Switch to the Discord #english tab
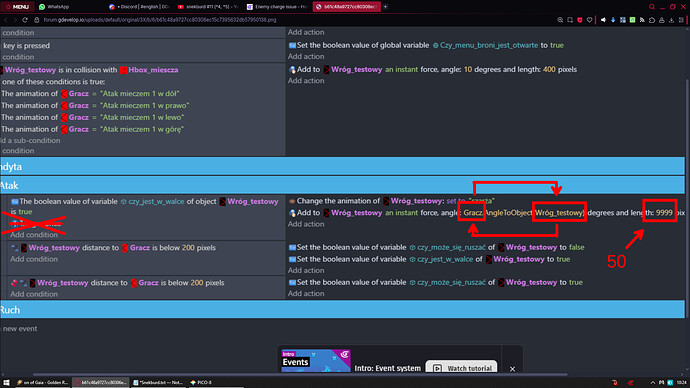690x388 pixels. point(139,7)
